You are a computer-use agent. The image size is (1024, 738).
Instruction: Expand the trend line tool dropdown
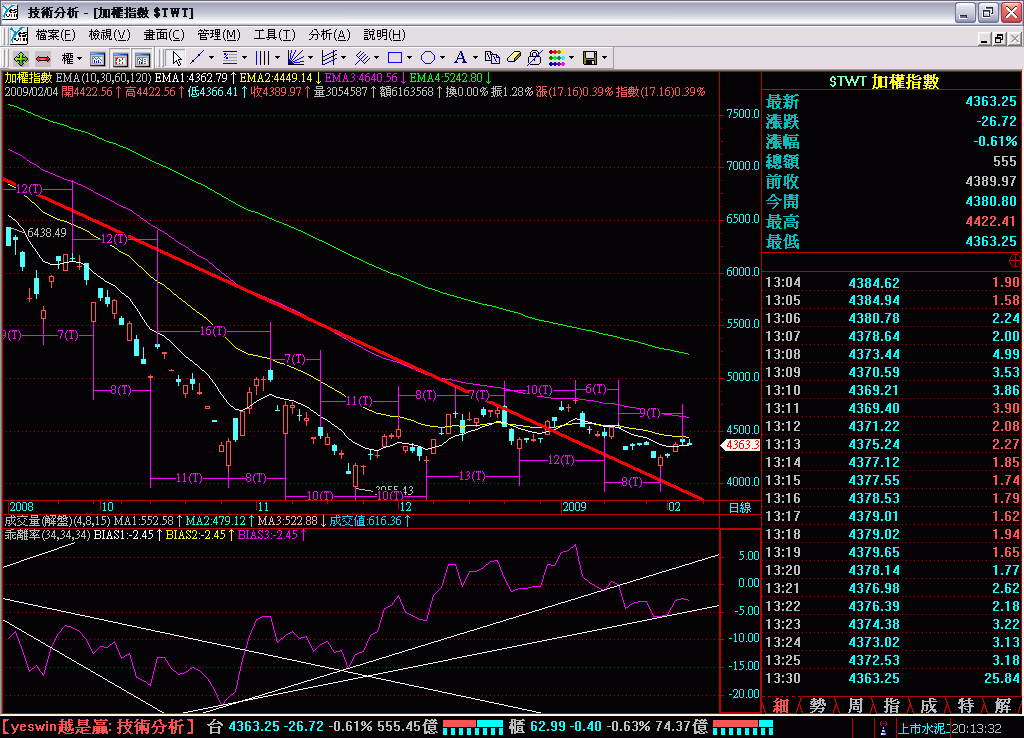pyautogui.click(x=211, y=59)
